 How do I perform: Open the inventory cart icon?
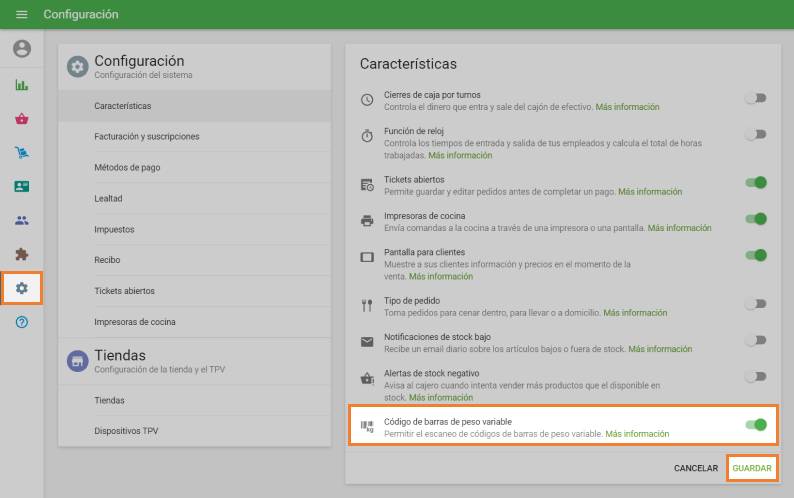(22, 153)
